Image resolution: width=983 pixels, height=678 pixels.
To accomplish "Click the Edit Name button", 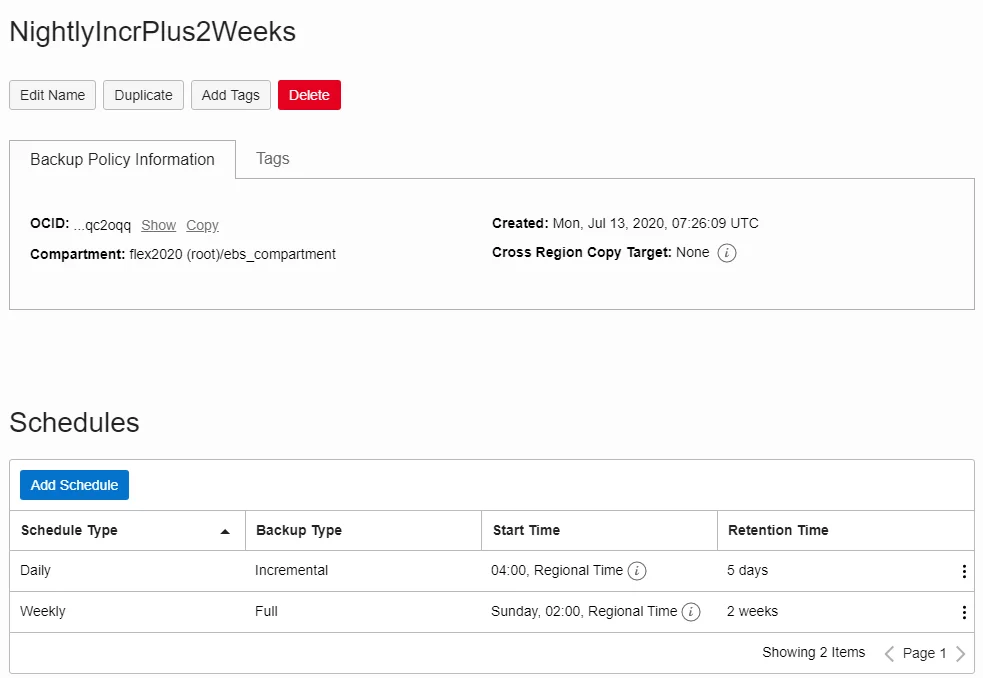I will point(53,95).
